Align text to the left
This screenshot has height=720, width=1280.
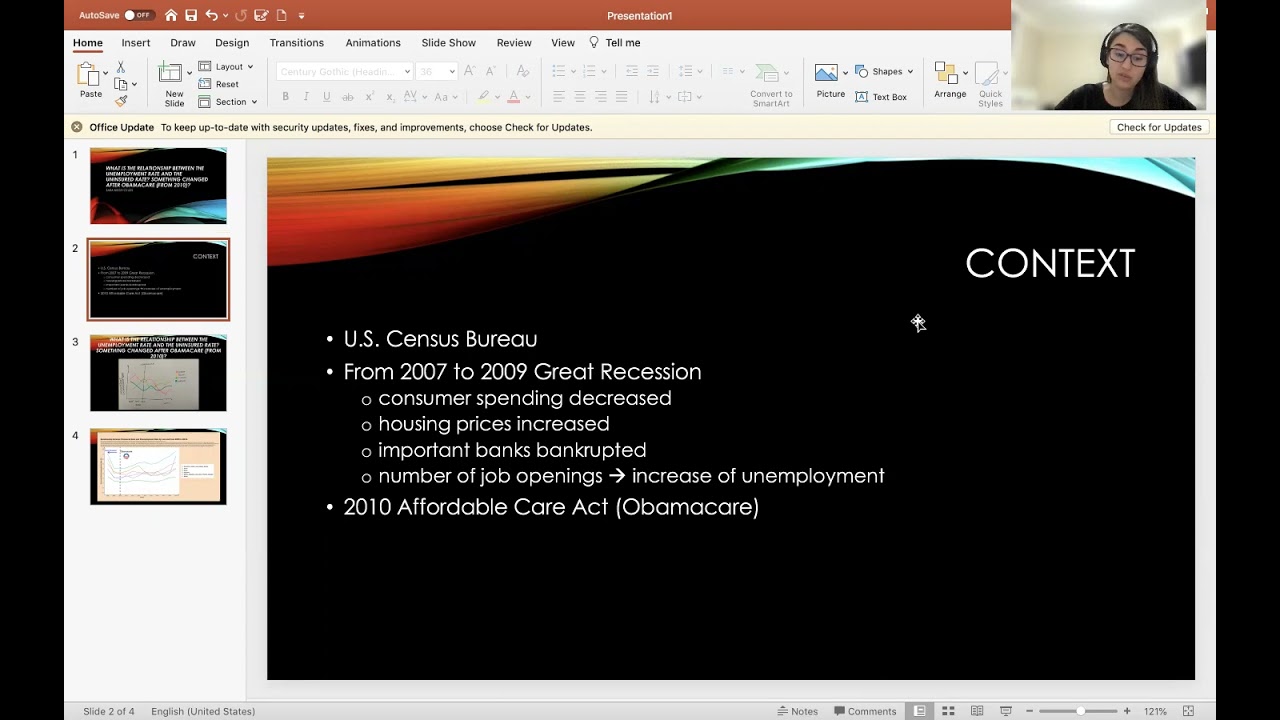point(559,97)
